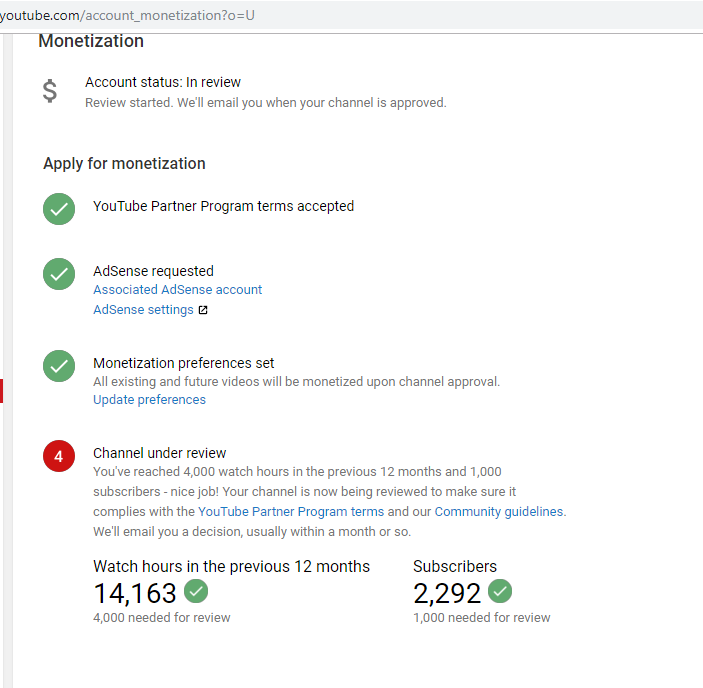Click the 'Apply for monetization' heading

point(124,164)
